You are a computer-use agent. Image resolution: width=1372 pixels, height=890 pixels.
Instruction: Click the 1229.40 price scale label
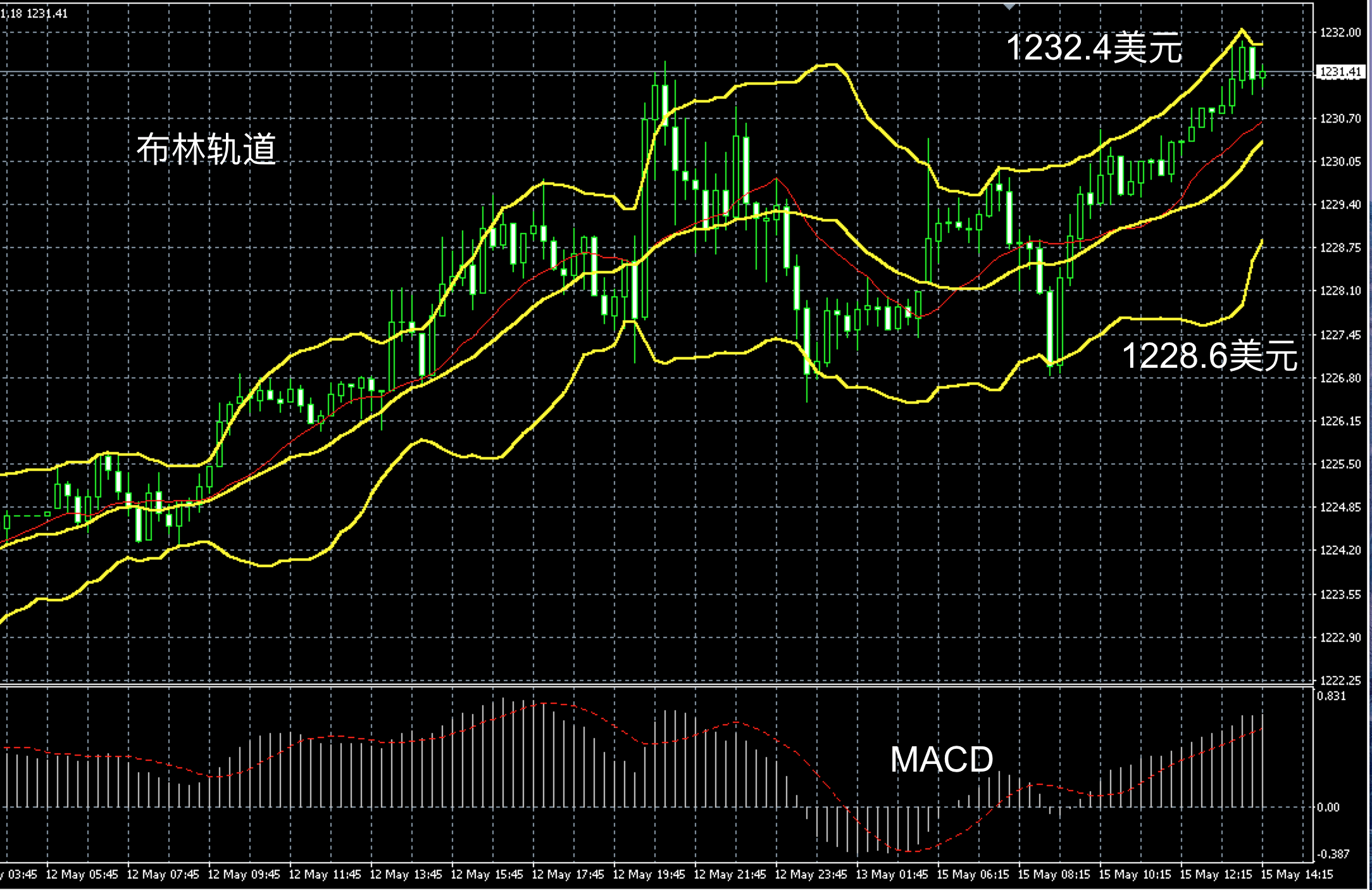[x=1340, y=205]
